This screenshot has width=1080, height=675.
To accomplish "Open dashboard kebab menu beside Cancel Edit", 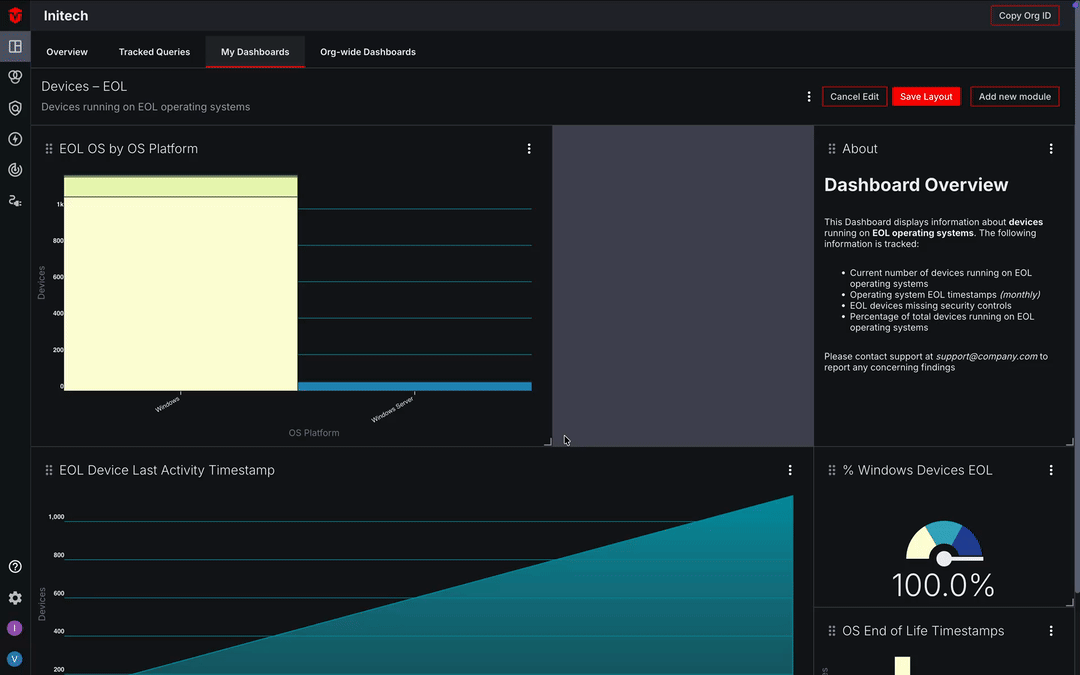I will point(809,96).
